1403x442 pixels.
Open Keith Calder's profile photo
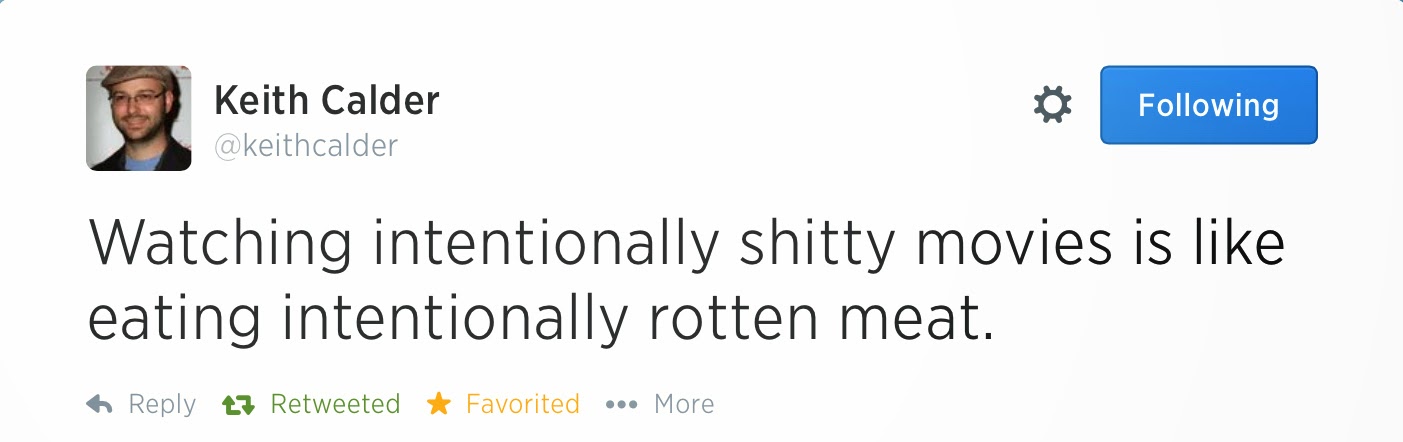pyautogui.click(x=138, y=118)
